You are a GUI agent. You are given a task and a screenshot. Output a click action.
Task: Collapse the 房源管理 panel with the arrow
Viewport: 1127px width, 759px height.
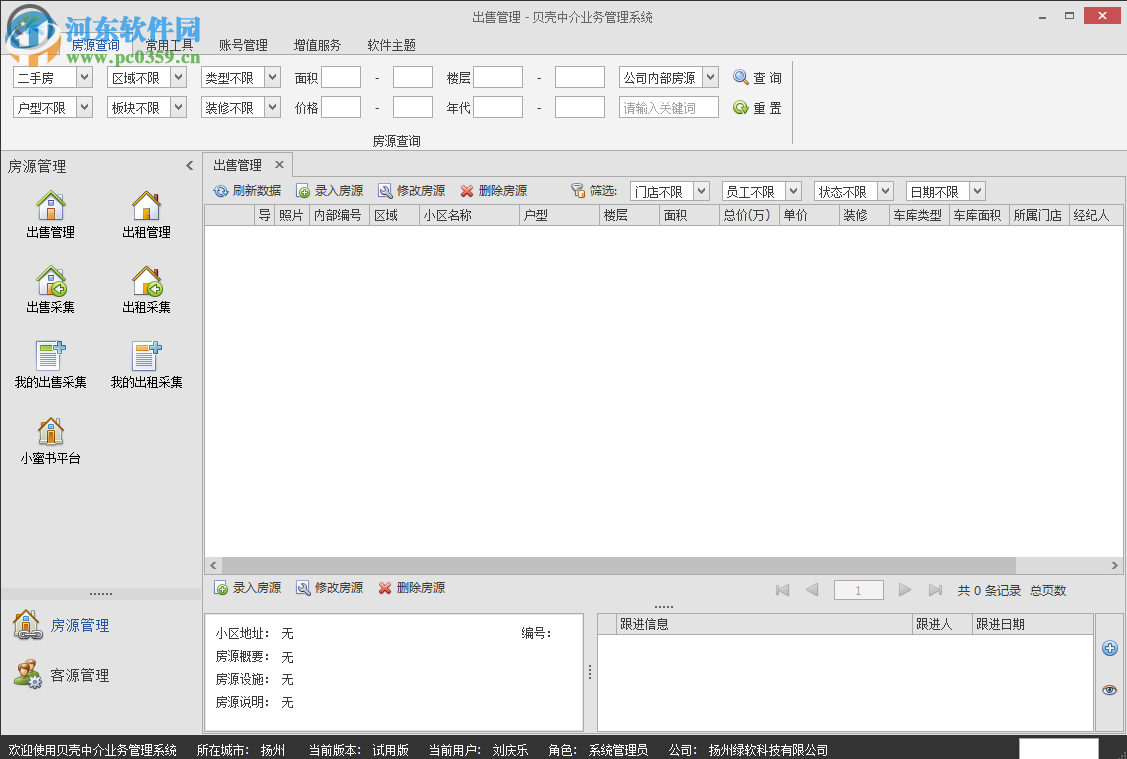pyautogui.click(x=190, y=166)
